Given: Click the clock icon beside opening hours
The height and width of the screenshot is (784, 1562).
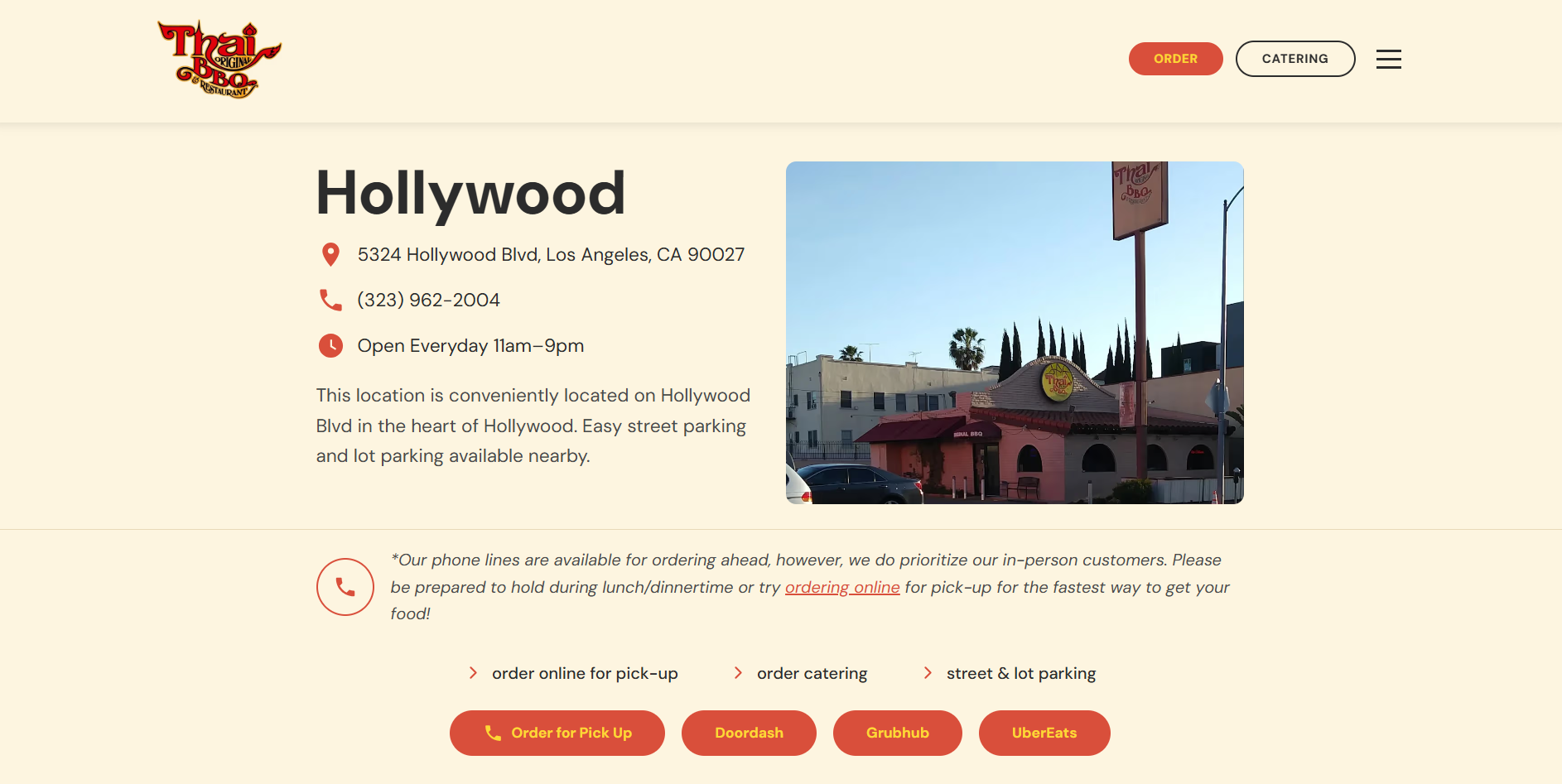Looking at the screenshot, I should click(330, 345).
